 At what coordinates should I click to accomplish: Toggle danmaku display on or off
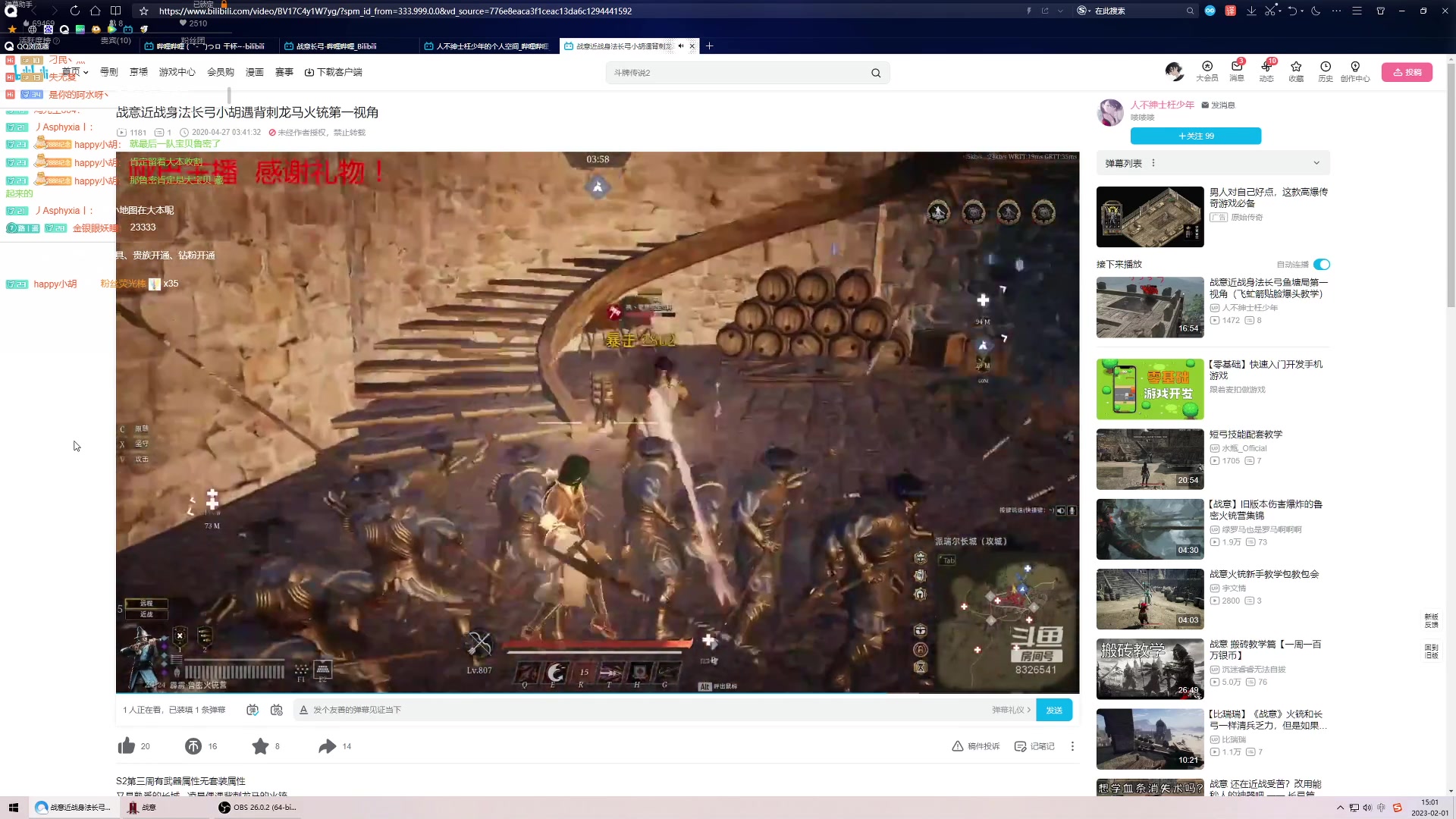pos(253,710)
